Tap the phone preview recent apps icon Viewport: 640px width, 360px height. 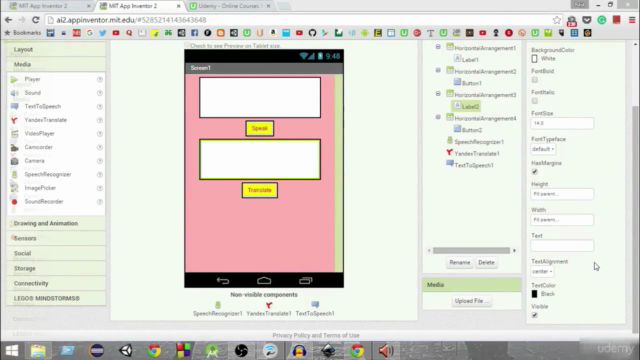[305, 280]
